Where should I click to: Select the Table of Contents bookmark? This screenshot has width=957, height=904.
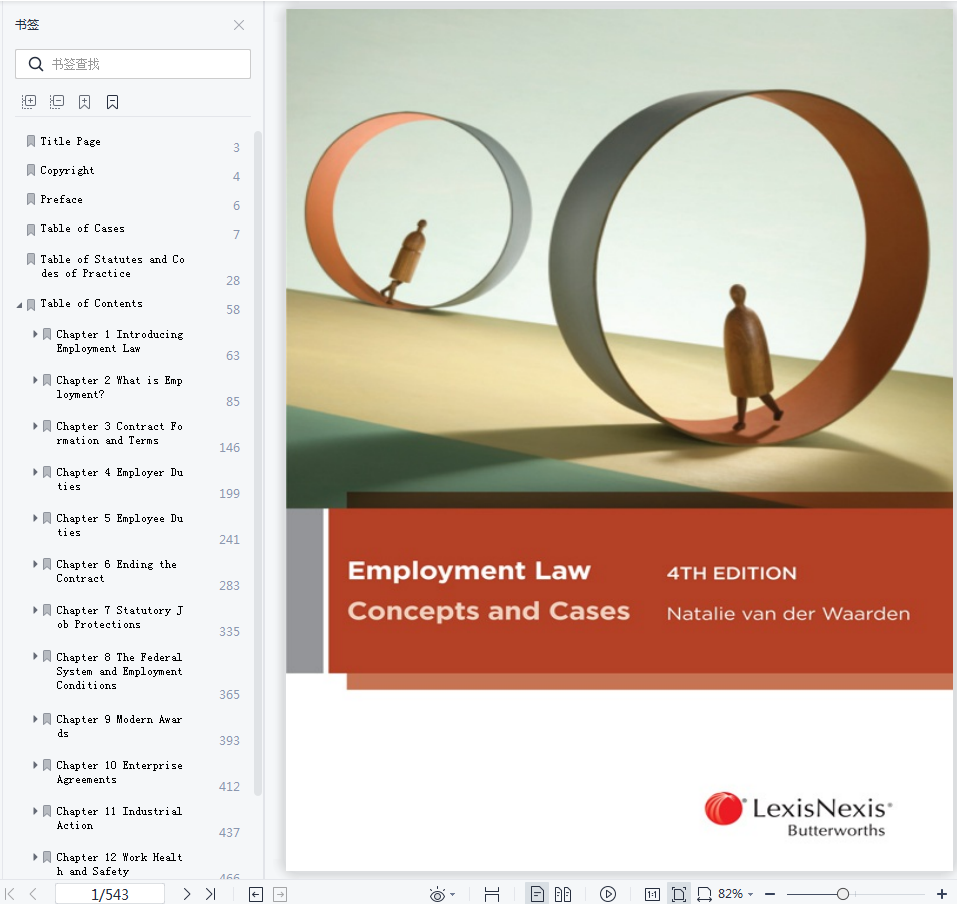(x=92, y=303)
